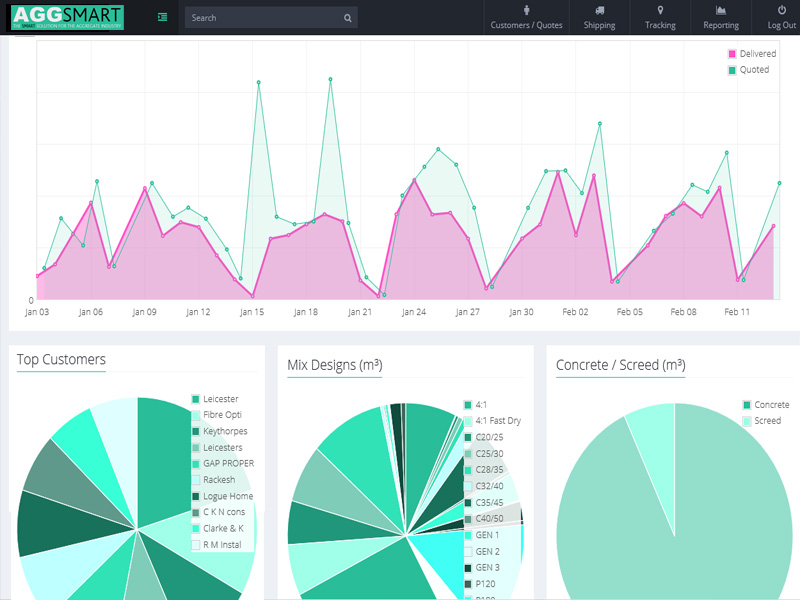Toggle Rackesh legend entry
The width and height of the screenshot is (800, 600).
[214, 480]
